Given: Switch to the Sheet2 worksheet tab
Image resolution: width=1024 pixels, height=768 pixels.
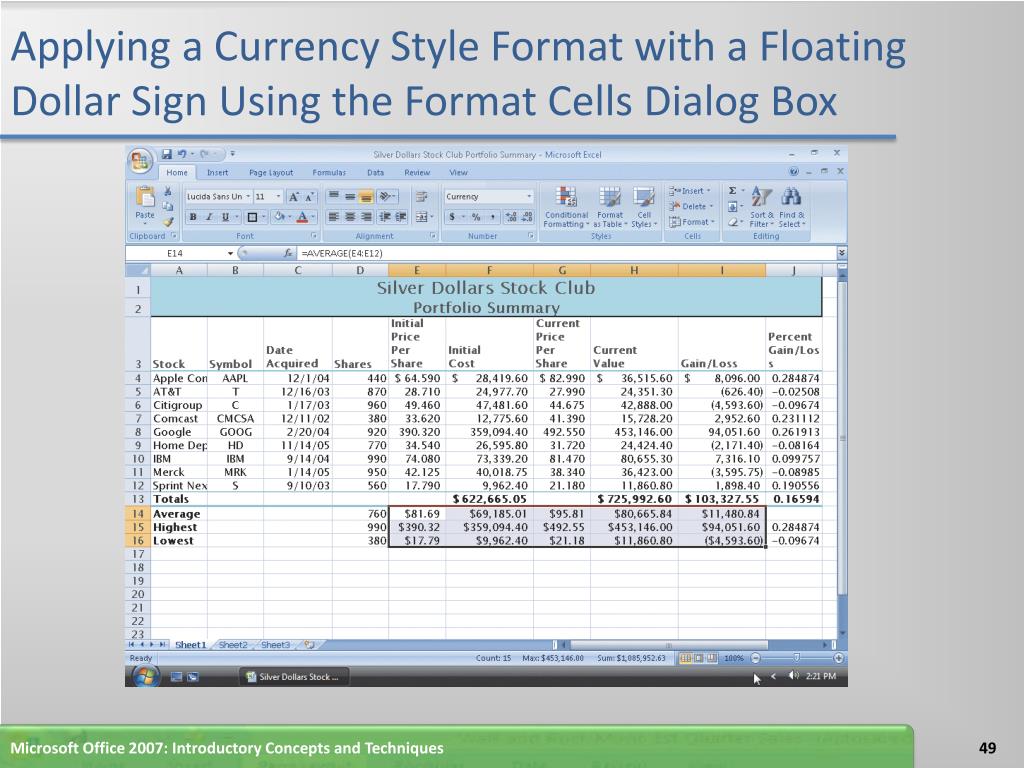Looking at the screenshot, I should click(233, 645).
